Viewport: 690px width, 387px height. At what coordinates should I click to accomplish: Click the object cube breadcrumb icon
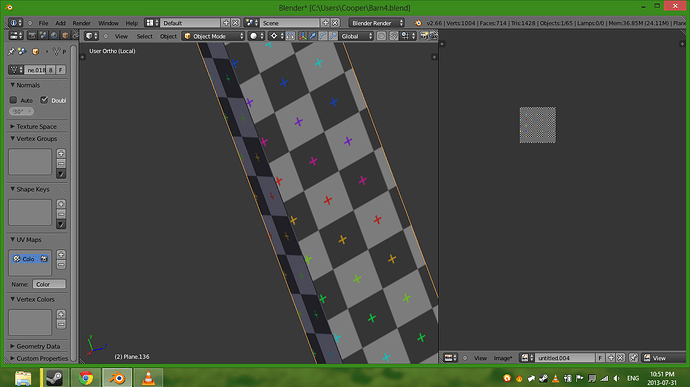pyautogui.click(x=36, y=52)
